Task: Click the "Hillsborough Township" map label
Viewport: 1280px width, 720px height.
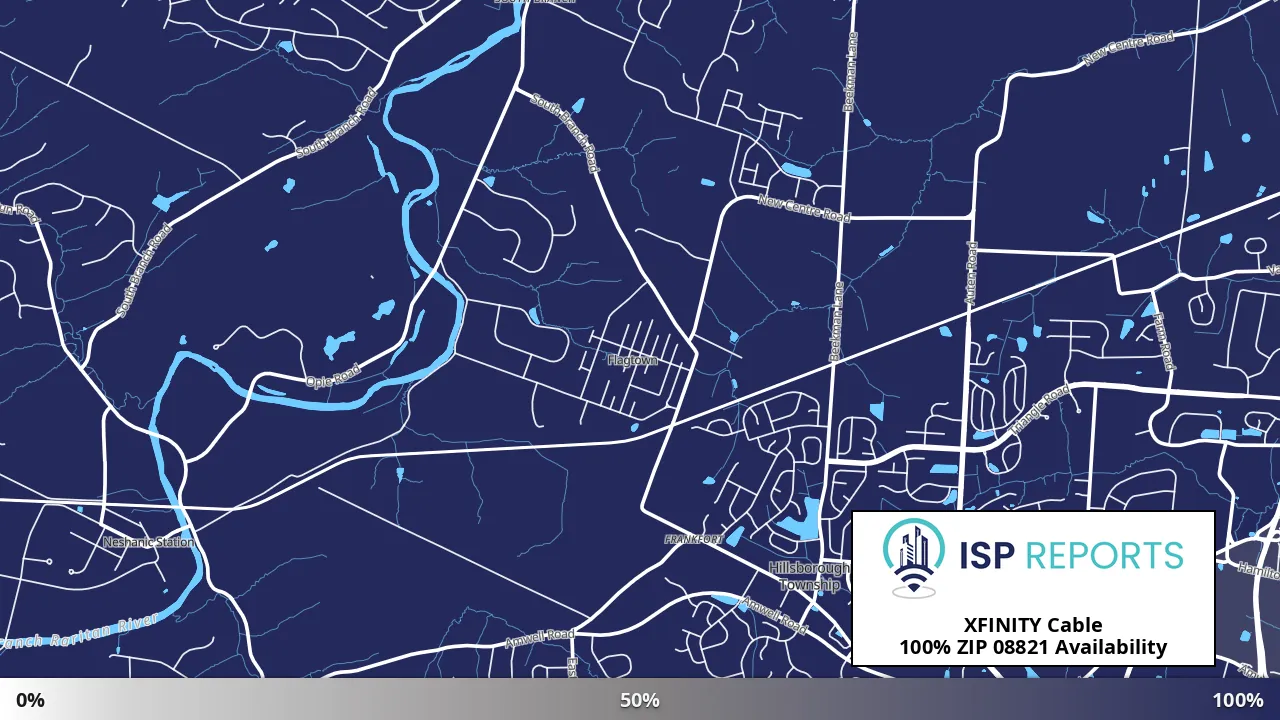Action: (x=809, y=576)
